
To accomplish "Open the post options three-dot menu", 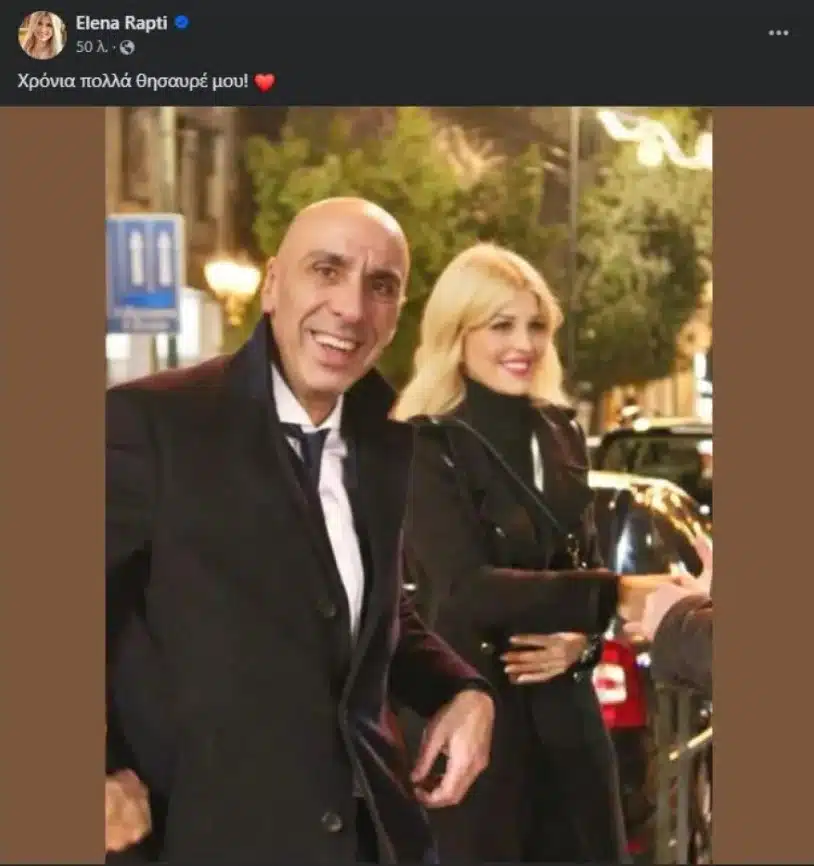I will [778, 33].
